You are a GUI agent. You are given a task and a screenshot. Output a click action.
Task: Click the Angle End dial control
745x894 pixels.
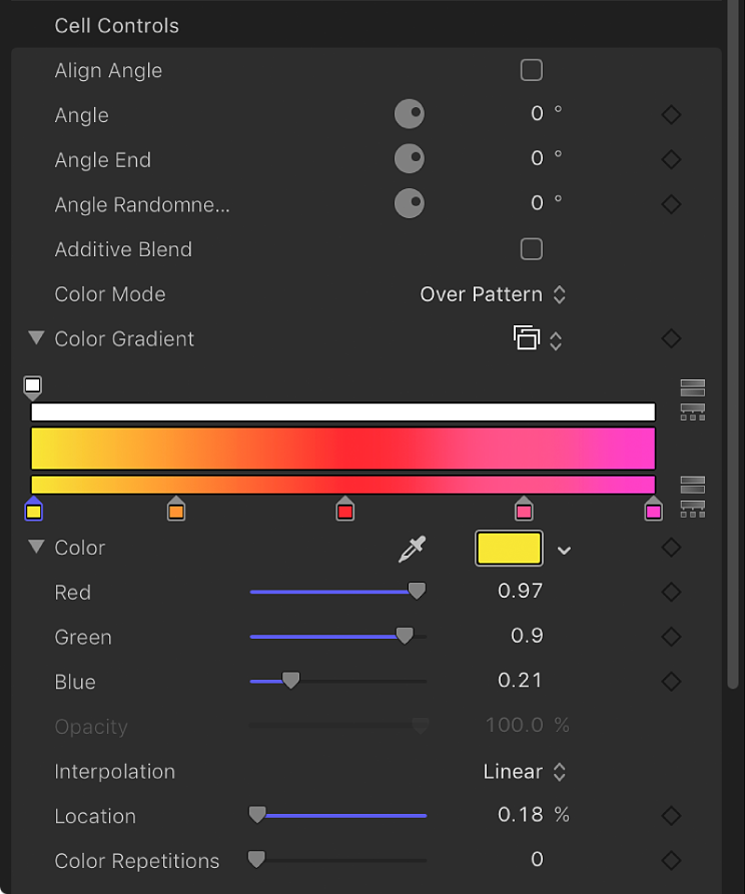pyautogui.click(x=409, y=158)
